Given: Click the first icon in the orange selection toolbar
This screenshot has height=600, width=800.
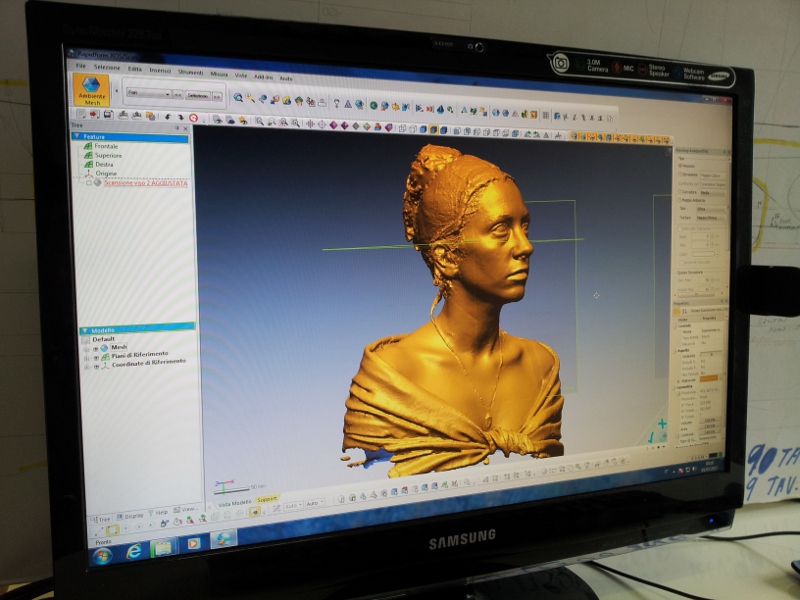Looking at the screenshot, I should [x=575, y=136].
